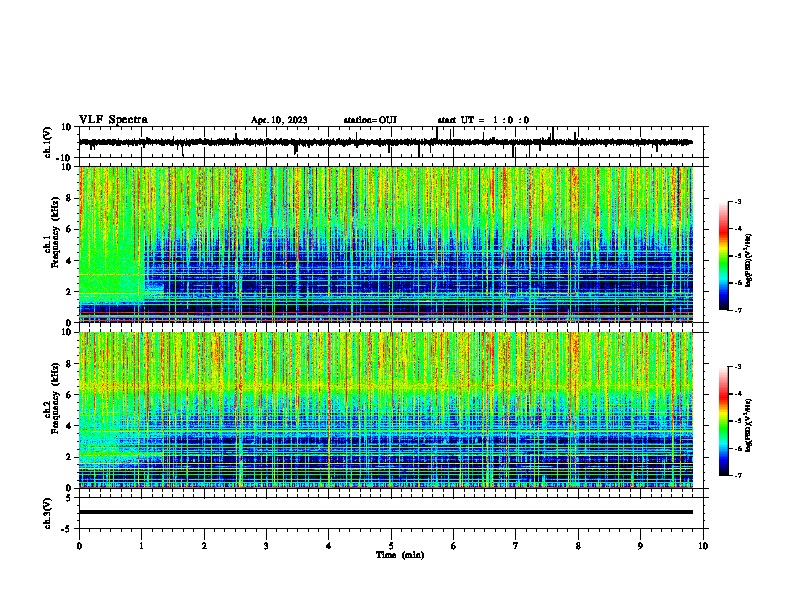This screenshot has height=612, width=792.
Task: Click time axis tick label "5"
Action: click(x=391, y=546)
